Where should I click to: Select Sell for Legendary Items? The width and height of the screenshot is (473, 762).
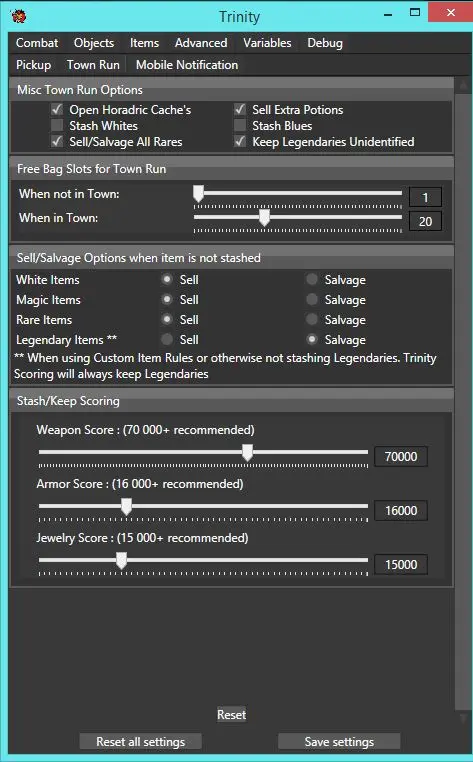click(x=167, y=339)
